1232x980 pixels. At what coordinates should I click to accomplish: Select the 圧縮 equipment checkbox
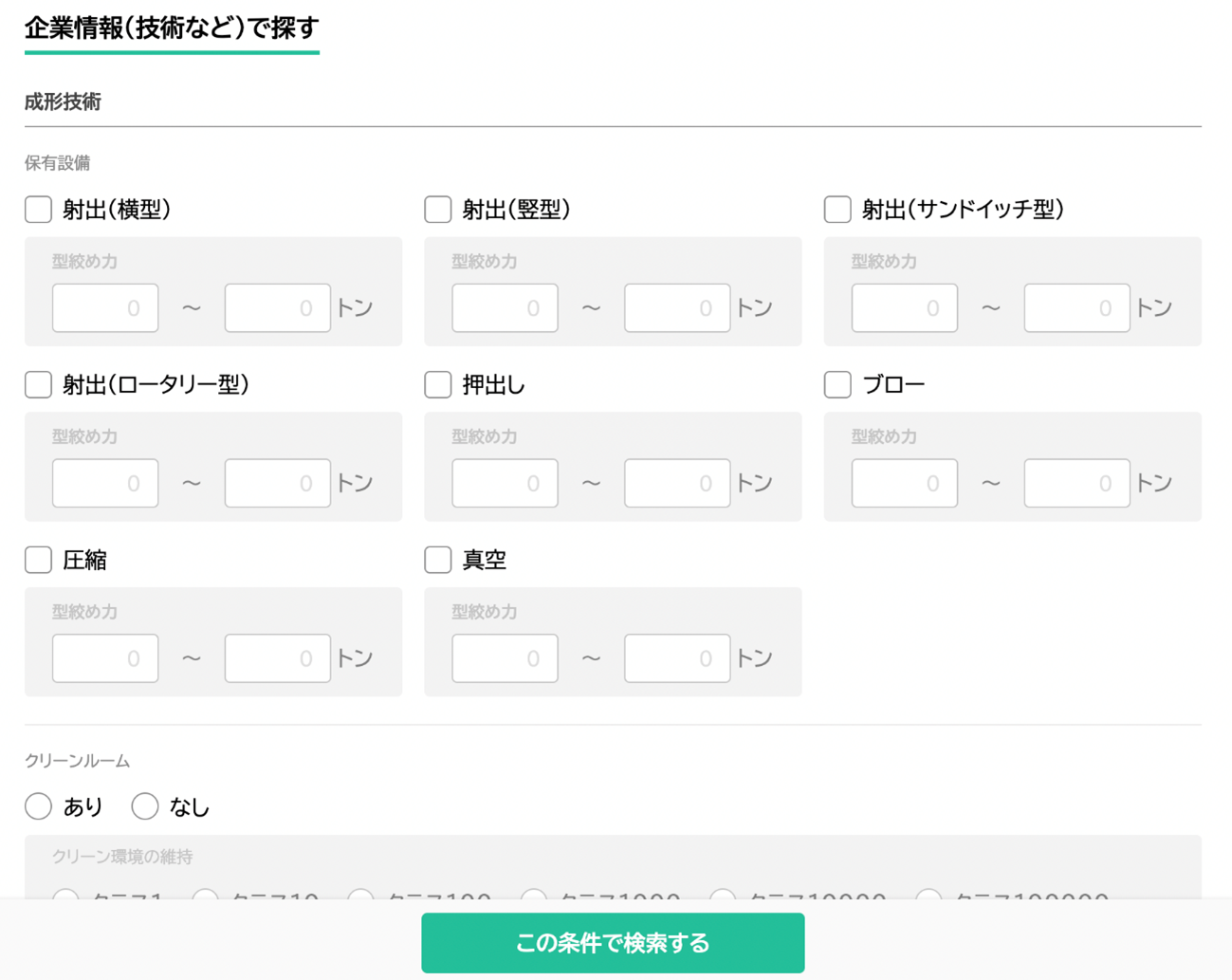coord(38,560)
